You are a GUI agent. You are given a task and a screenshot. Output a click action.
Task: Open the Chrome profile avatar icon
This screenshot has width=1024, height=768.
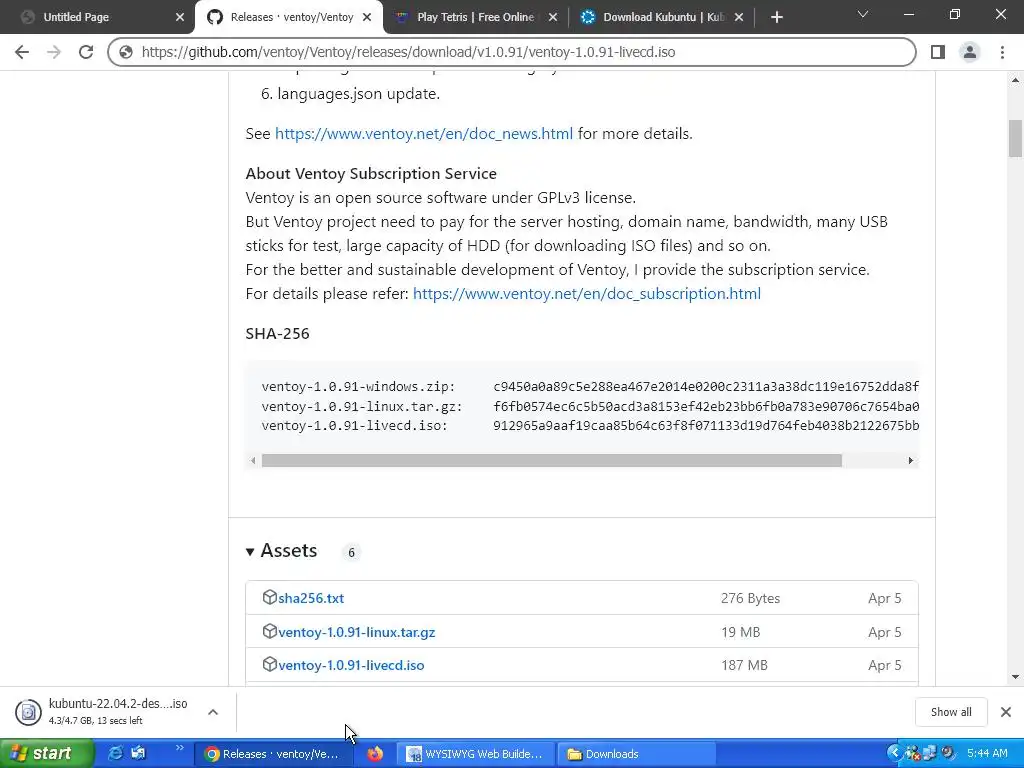(970, 52)
